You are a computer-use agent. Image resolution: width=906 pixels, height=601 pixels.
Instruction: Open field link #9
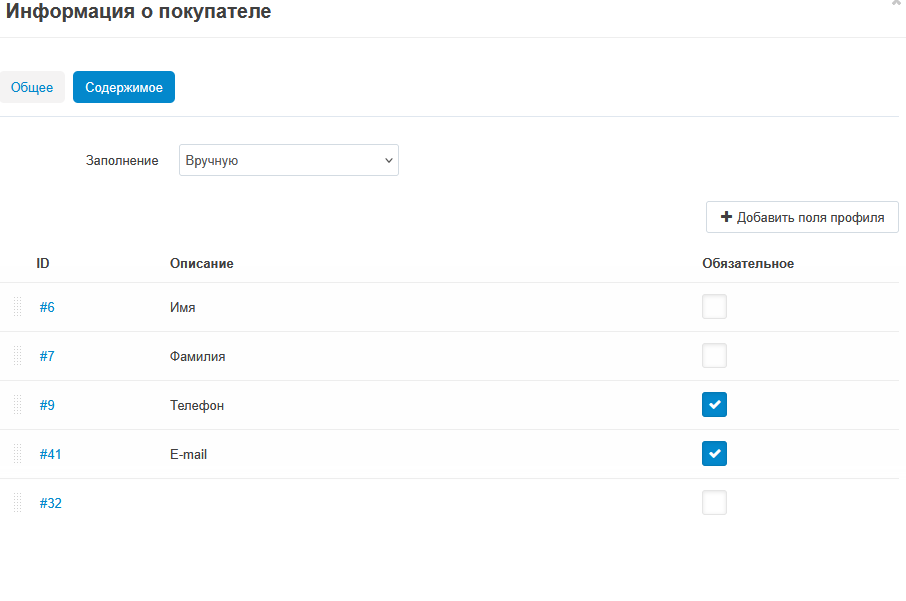coord(47,405)
